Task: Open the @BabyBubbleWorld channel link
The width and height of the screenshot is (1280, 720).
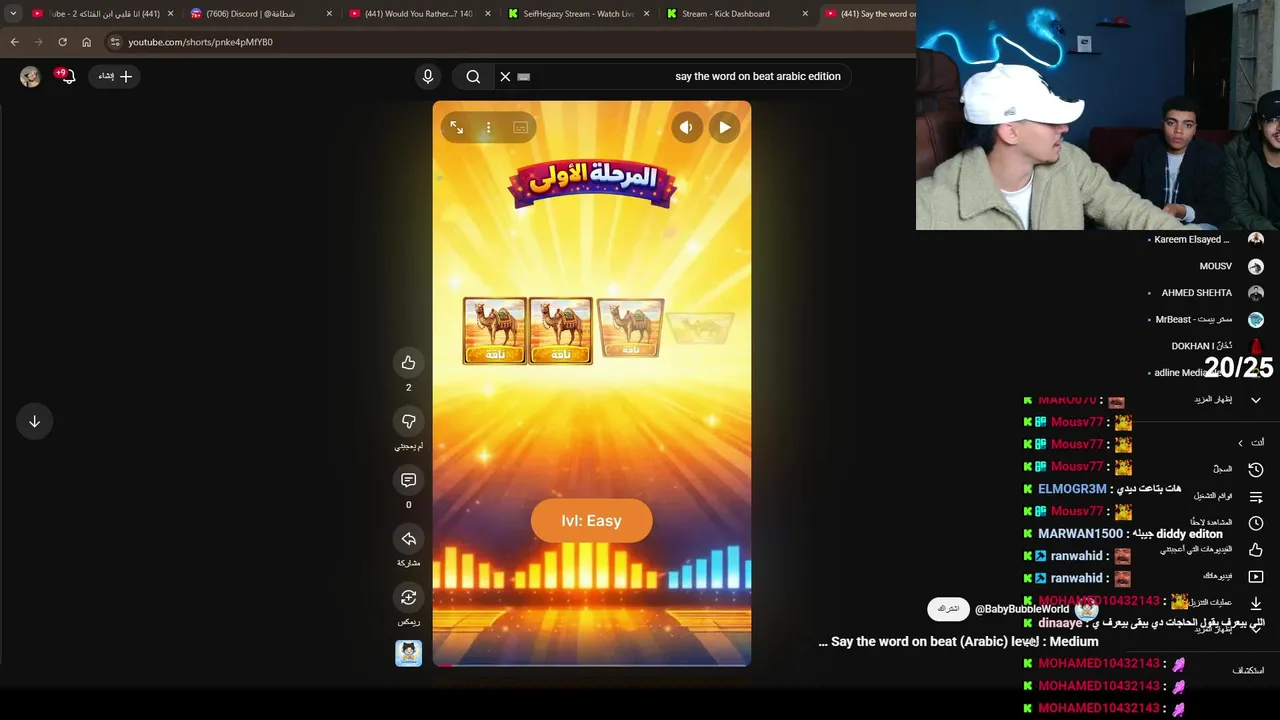Action: (1022, 609)
